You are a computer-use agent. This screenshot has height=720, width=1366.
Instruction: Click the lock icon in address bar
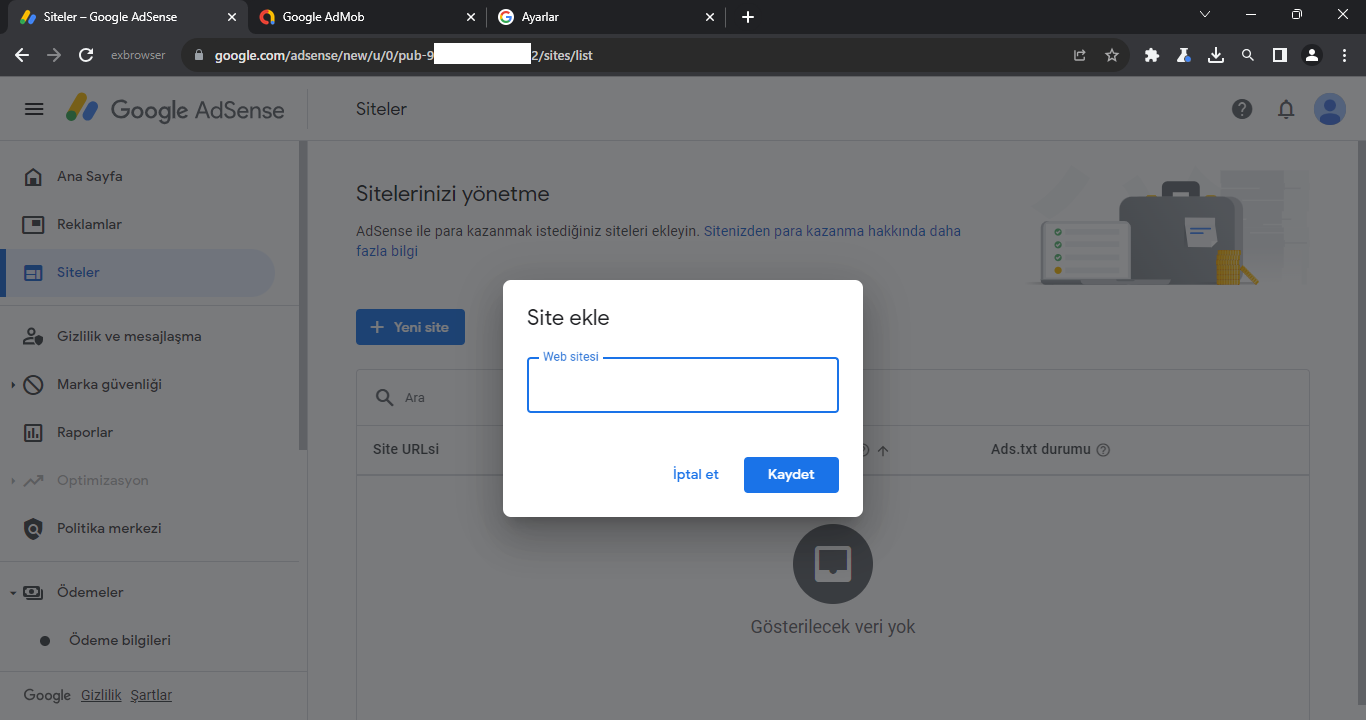[x=200, y=55]
